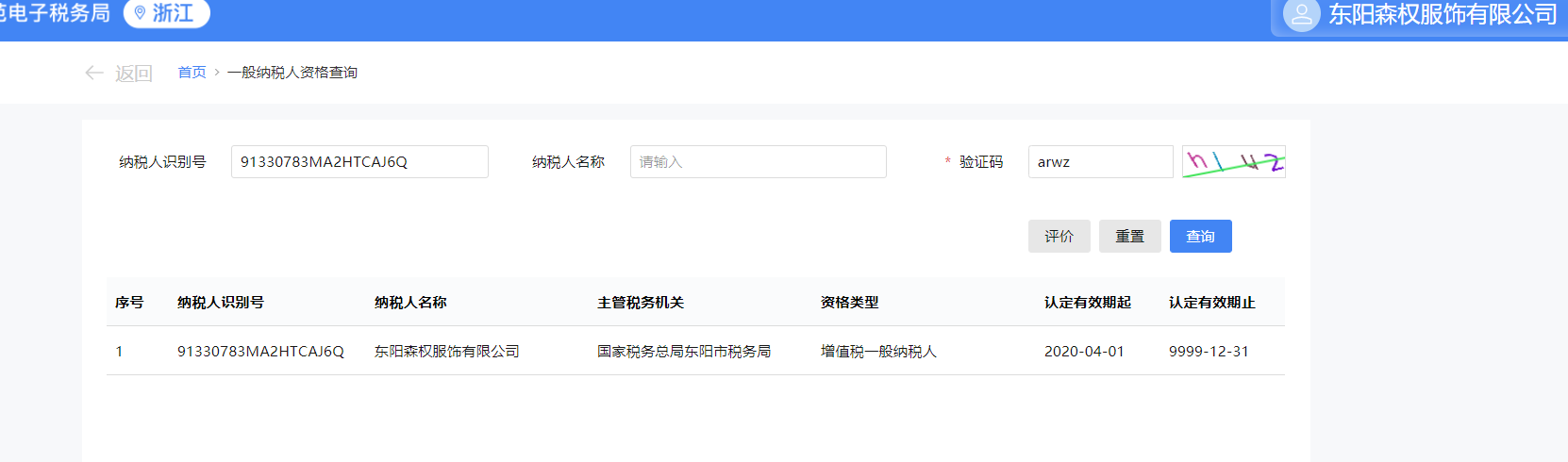Image resolution: width=1568 pixels, height=462 pixels.
Task: Click the 电子税务局 site title
Action: pos(57,13)
